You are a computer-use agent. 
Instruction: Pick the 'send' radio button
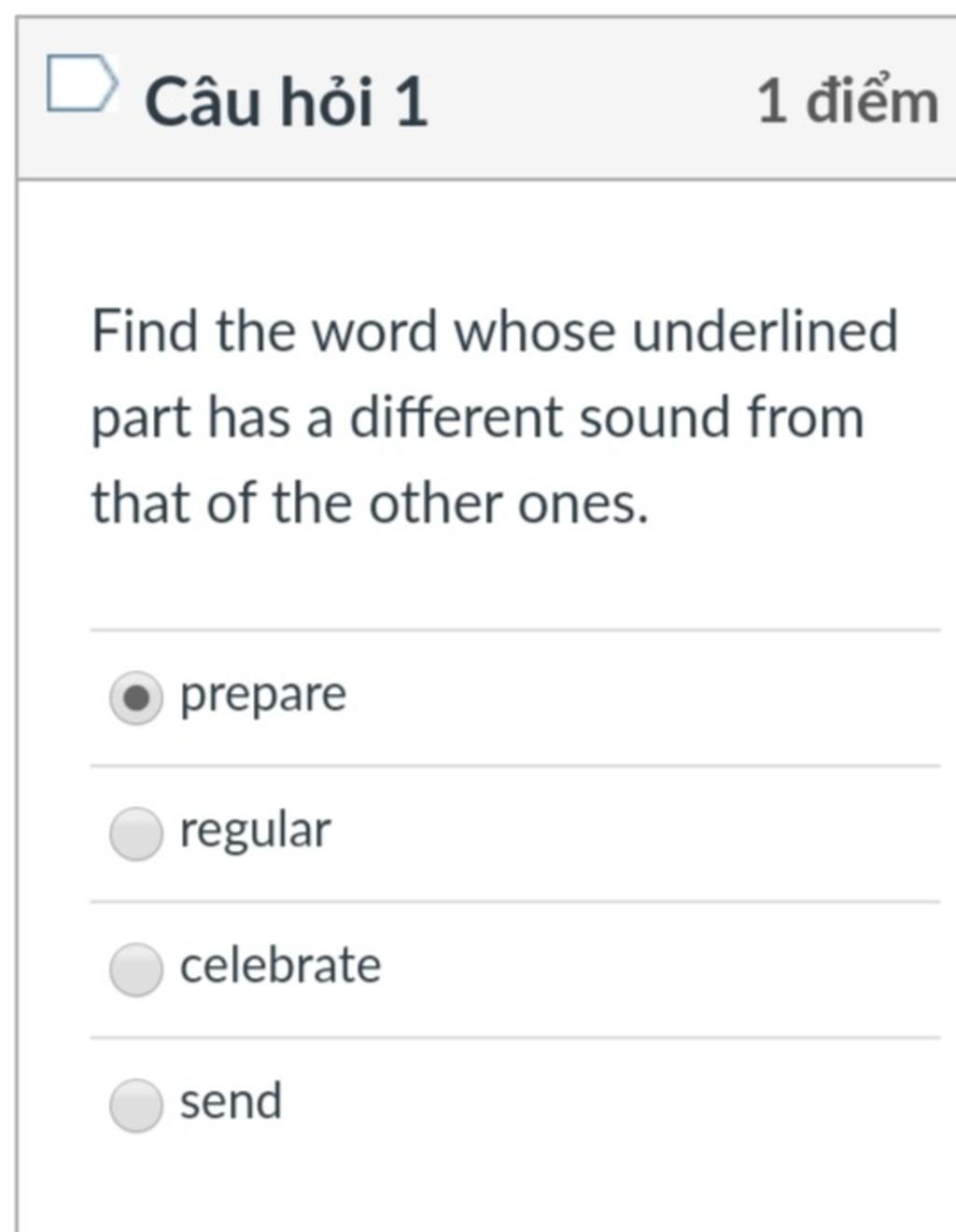[x=136, y=1105]
